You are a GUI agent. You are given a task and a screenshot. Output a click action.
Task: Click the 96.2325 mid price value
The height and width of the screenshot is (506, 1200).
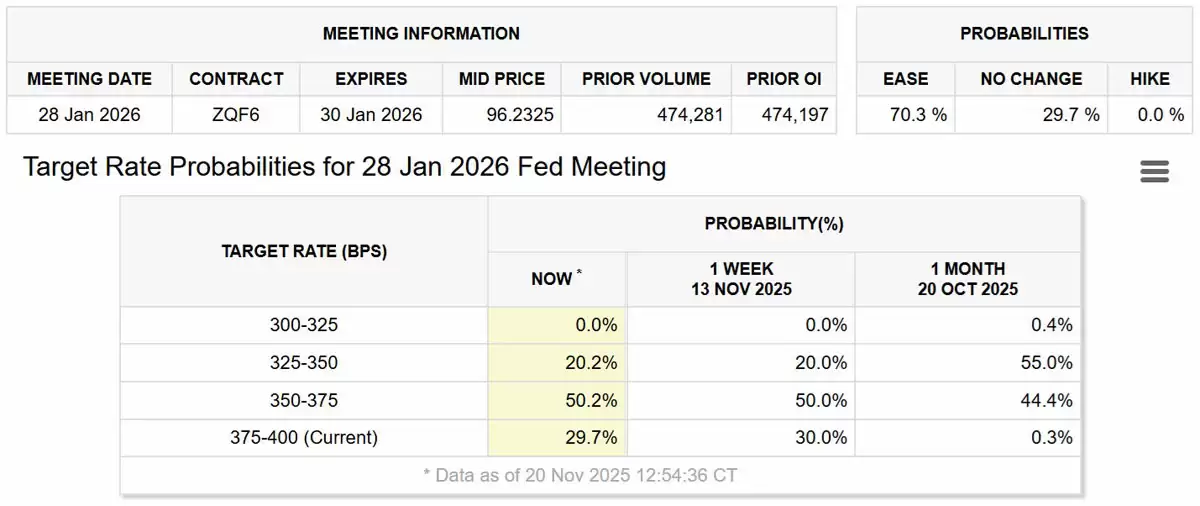click(x=502, y=115)
